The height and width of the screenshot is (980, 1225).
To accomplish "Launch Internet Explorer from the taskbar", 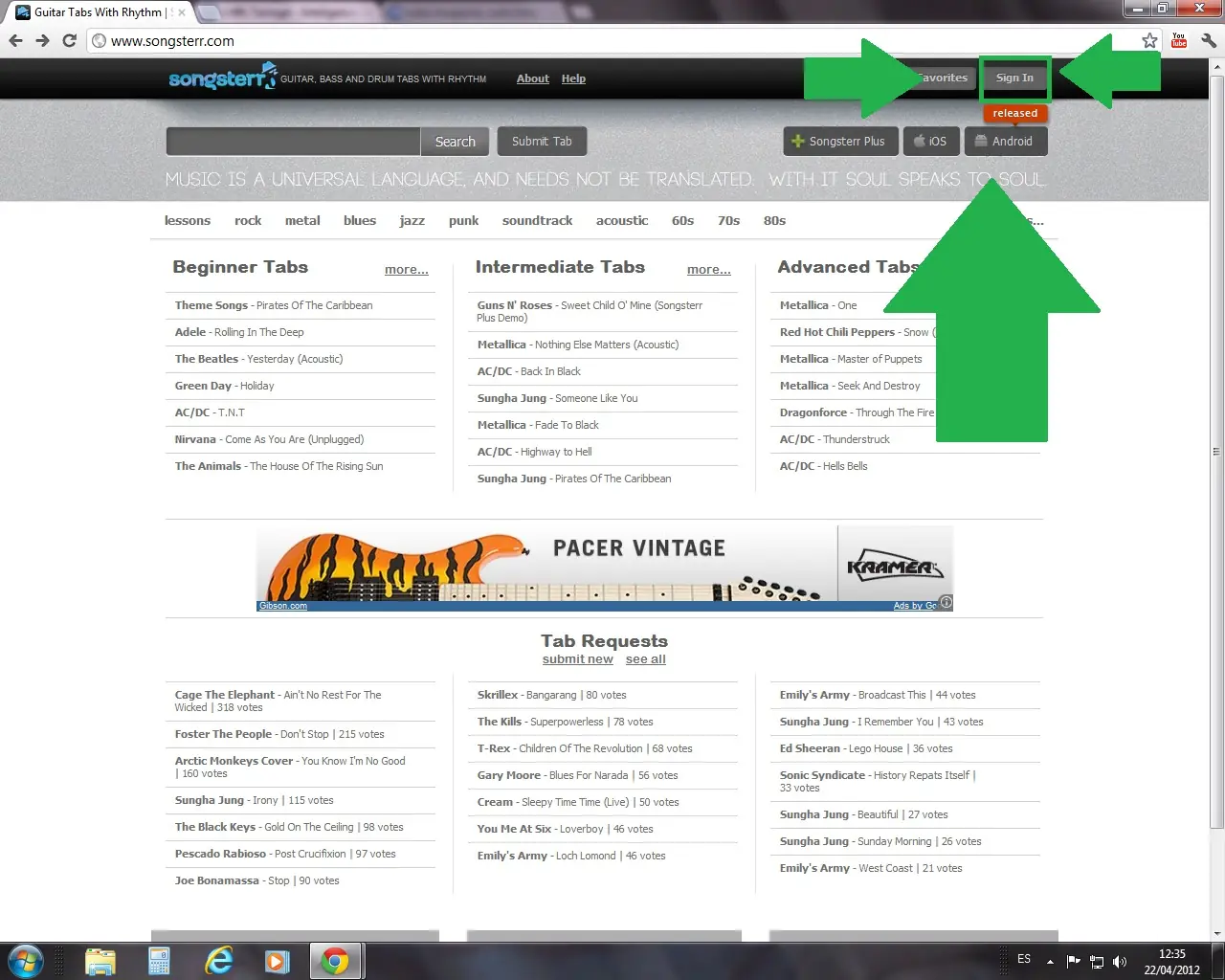I will (x=219, y=961).
